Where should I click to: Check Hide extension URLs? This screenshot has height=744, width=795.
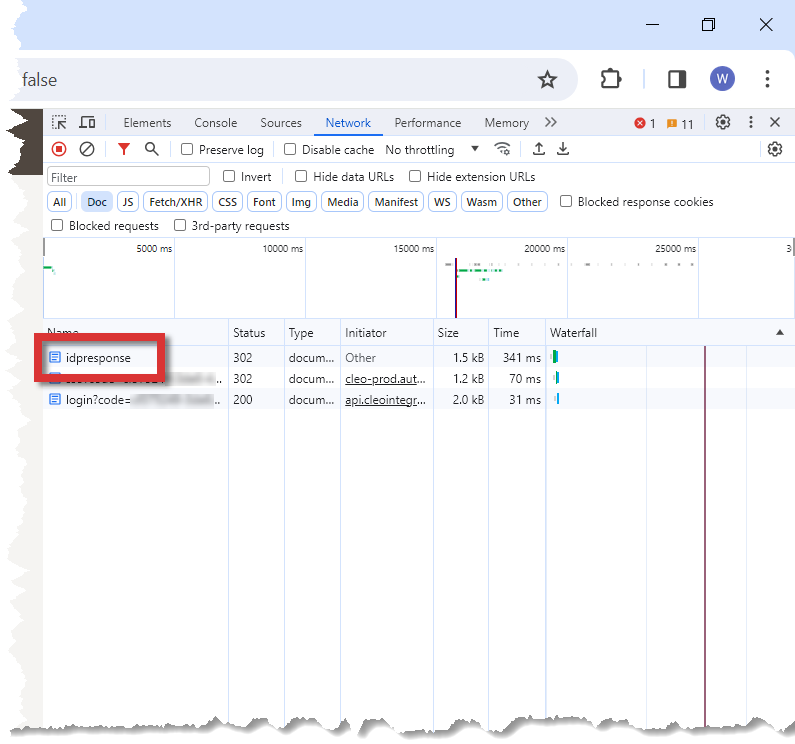tap(415, 176)
